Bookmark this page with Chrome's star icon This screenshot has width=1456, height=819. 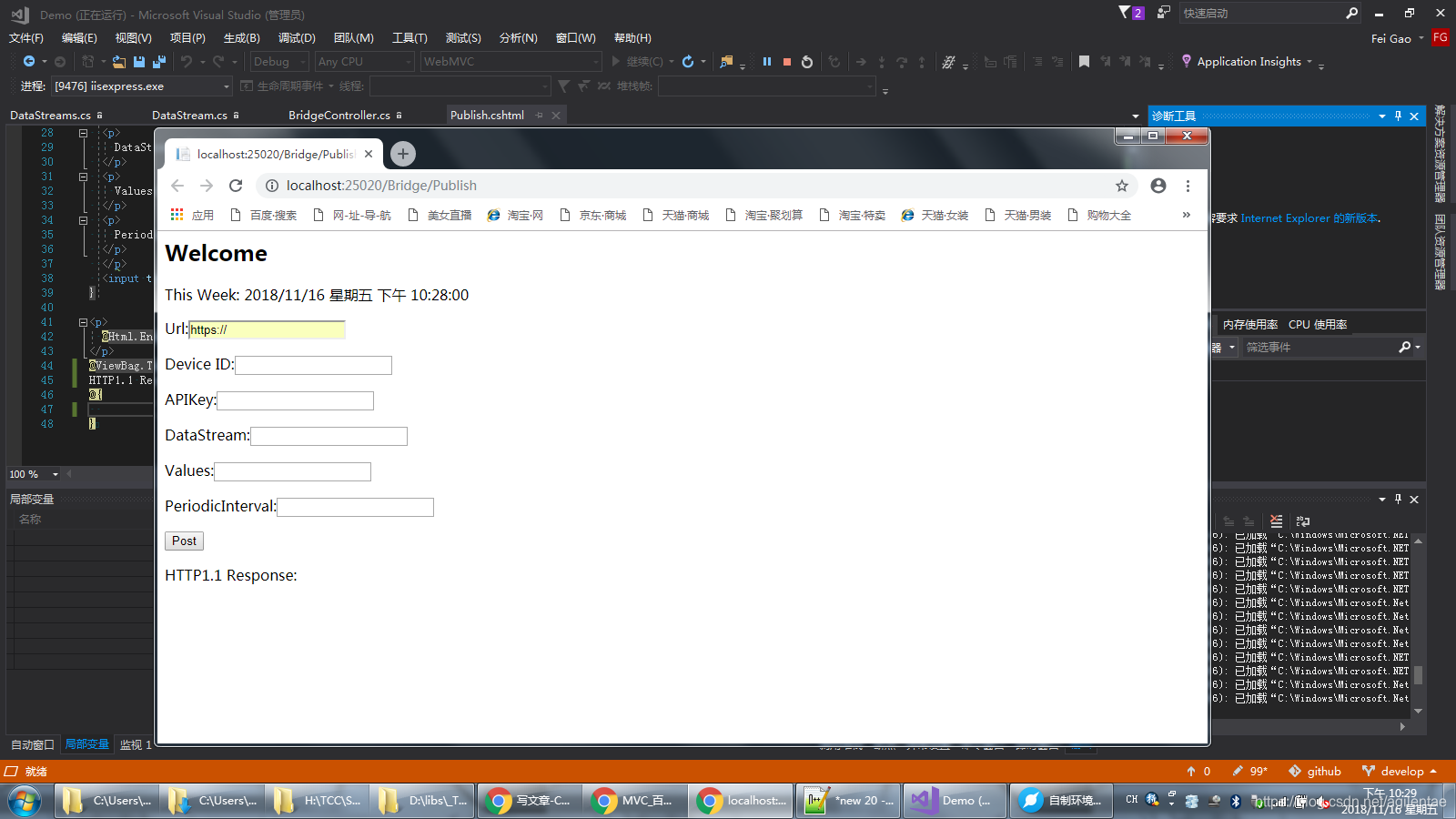(1122, 186)
